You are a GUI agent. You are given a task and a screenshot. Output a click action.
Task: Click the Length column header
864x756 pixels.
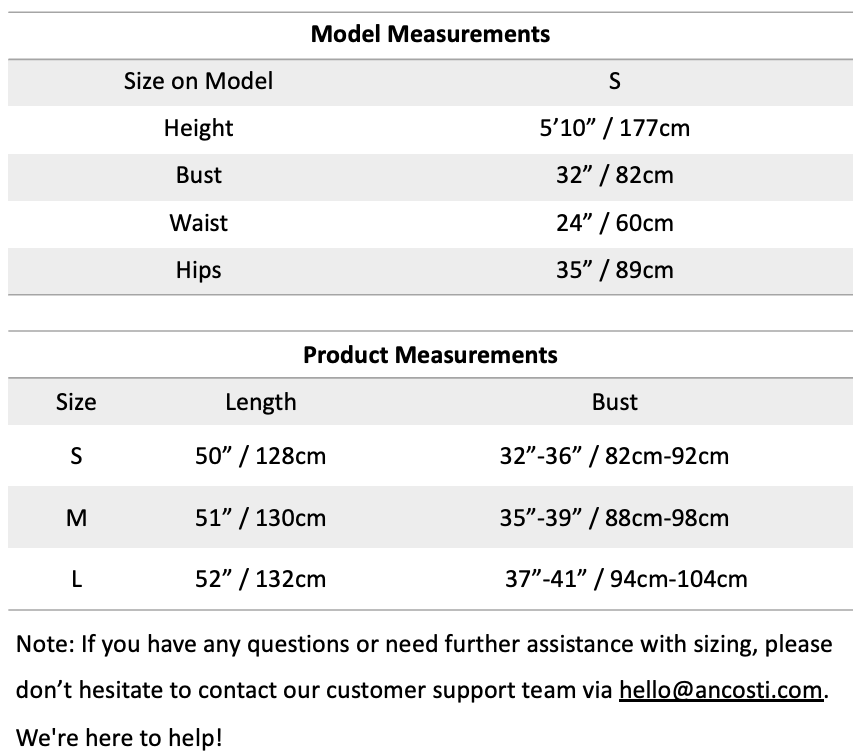click(260, 402)
